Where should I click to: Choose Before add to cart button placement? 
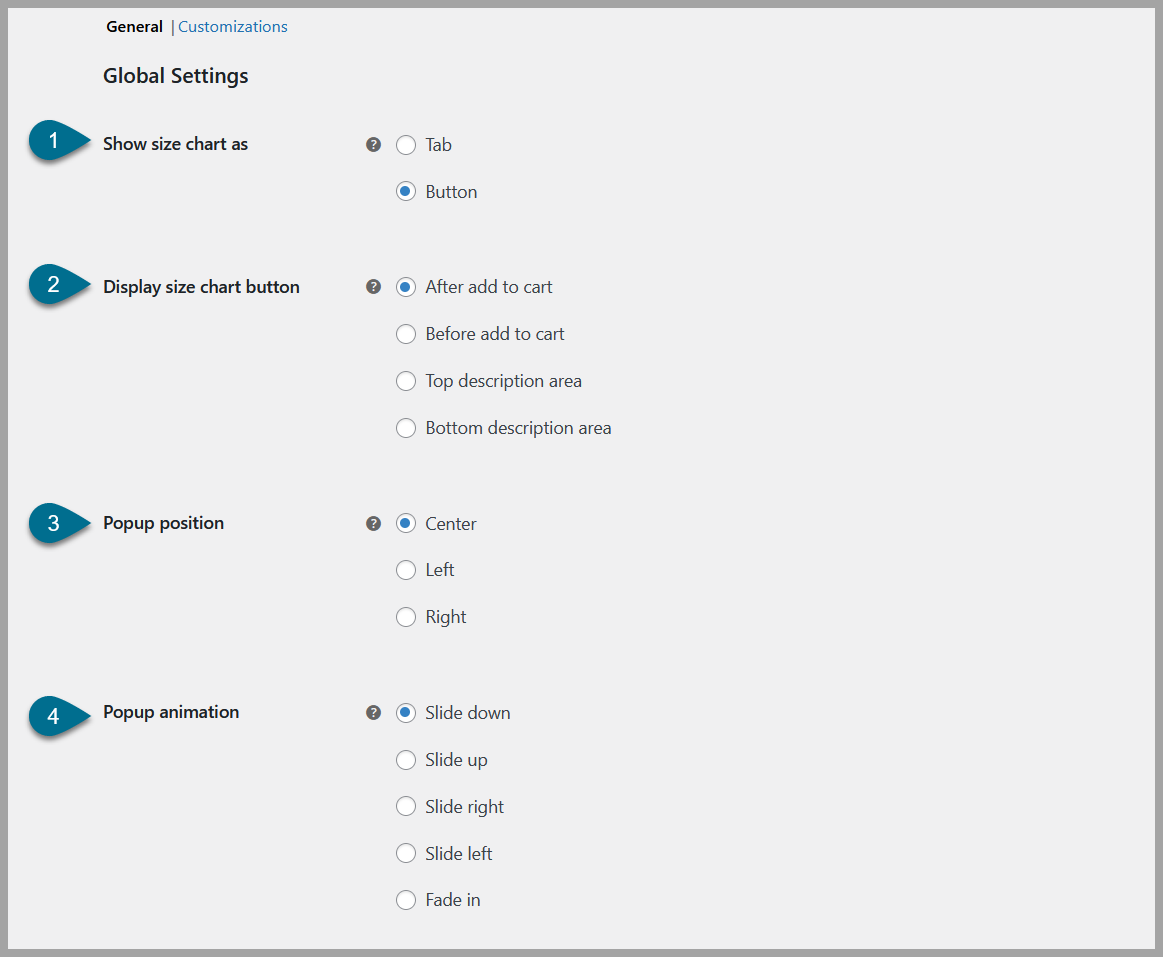point(406,334)
